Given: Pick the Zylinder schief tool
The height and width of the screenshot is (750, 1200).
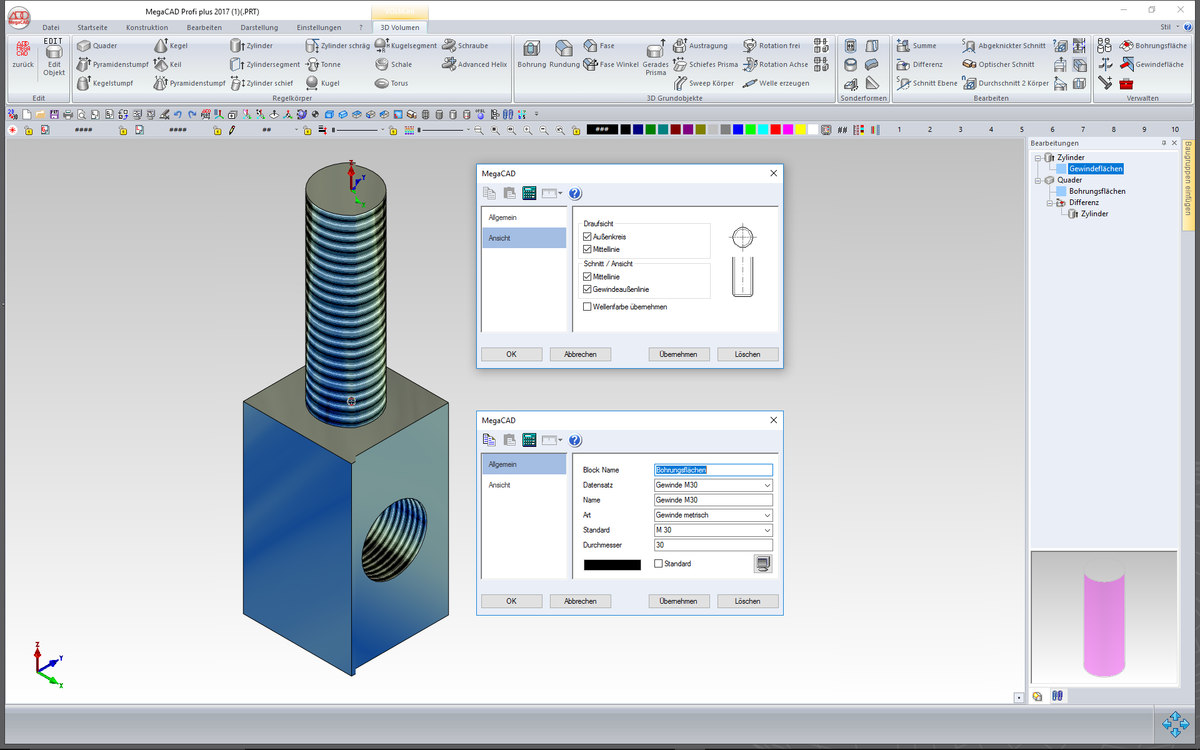Looking at the screenshot, I should click(x=262, y=83).
